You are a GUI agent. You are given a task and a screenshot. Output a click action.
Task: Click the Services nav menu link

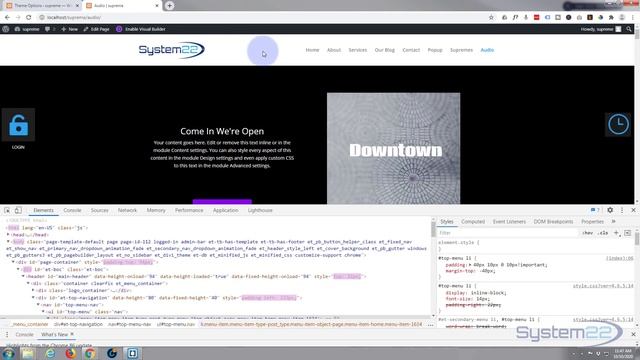(358, 50)
